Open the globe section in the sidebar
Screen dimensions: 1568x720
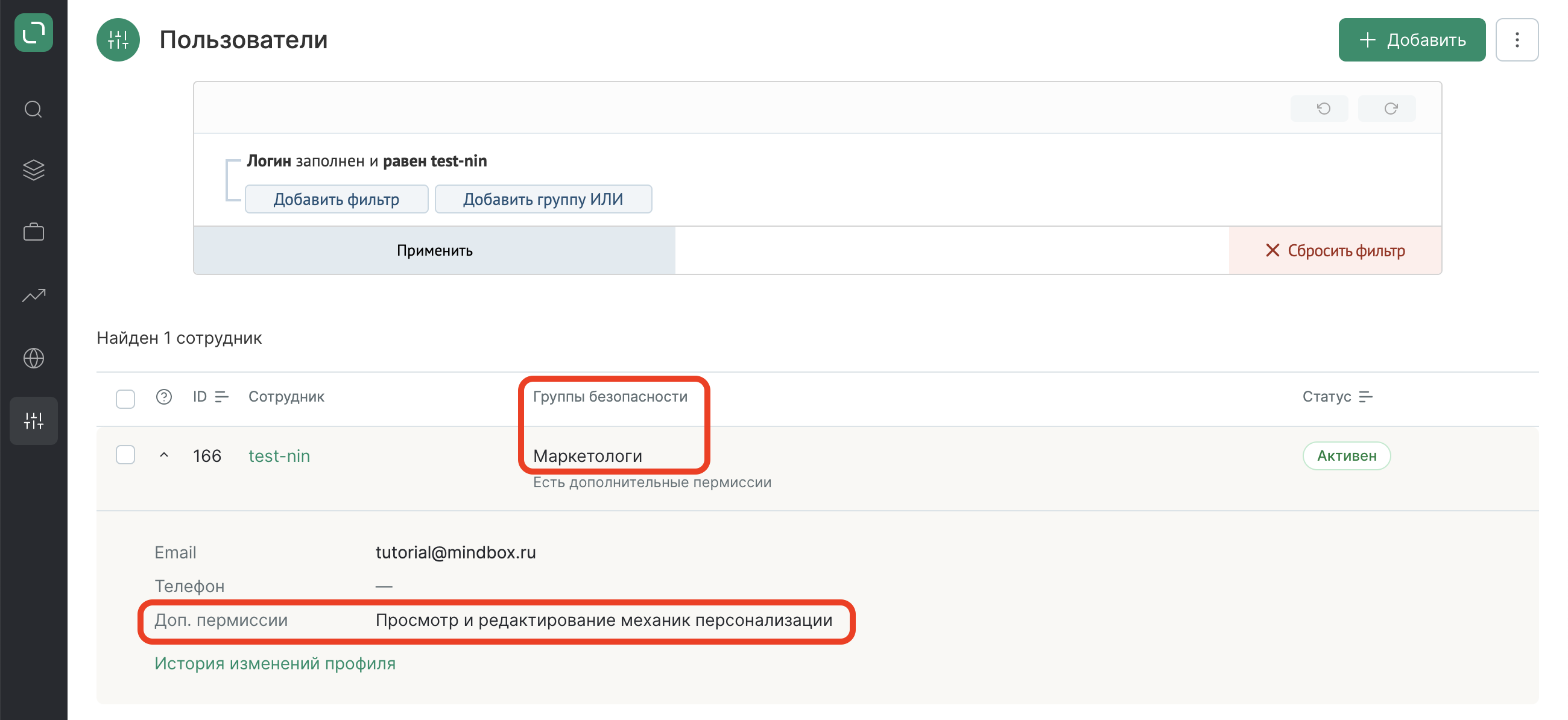click(x=34, y=358)
